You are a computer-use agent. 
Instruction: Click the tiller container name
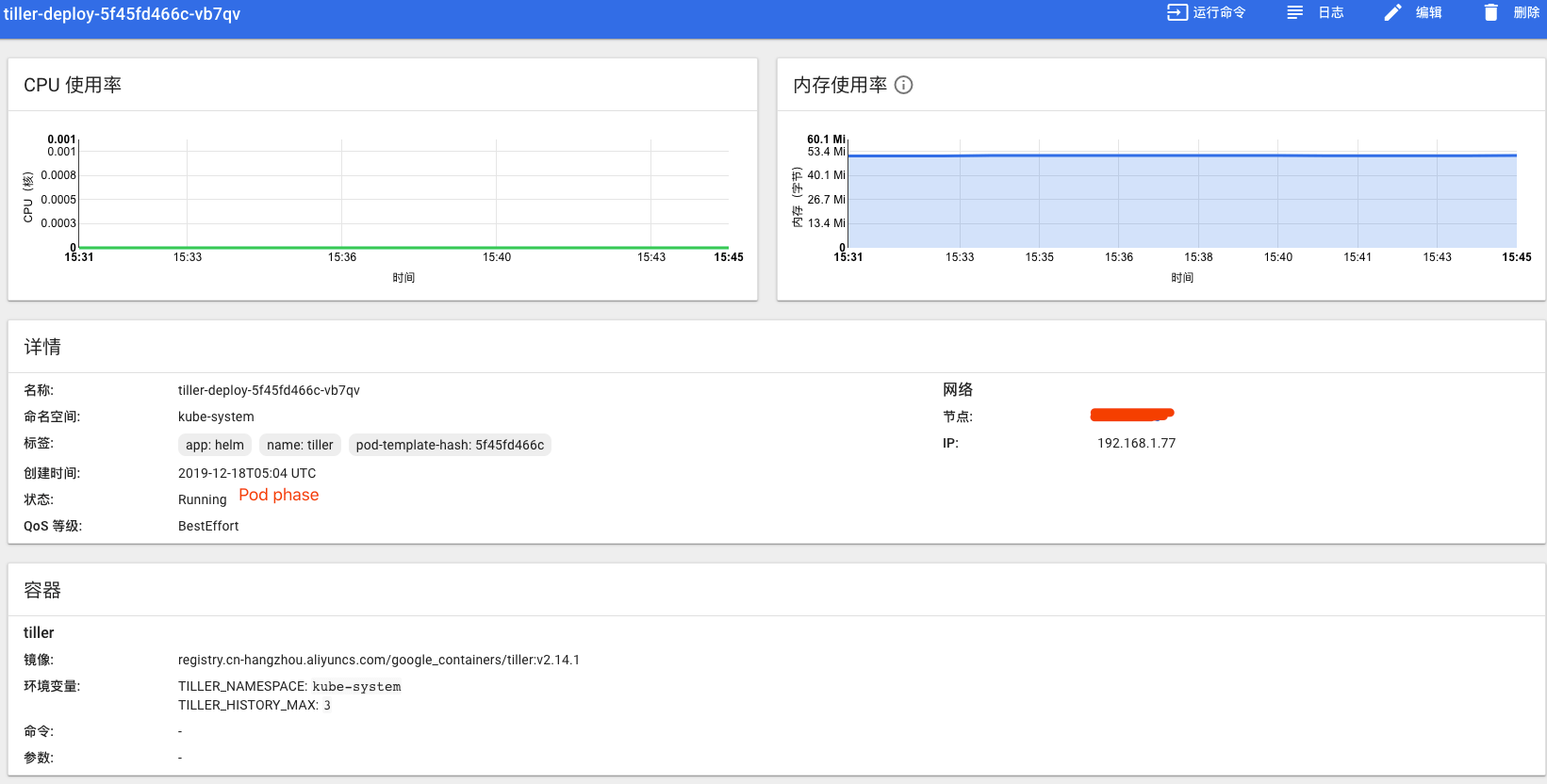(x=39, y=632)
